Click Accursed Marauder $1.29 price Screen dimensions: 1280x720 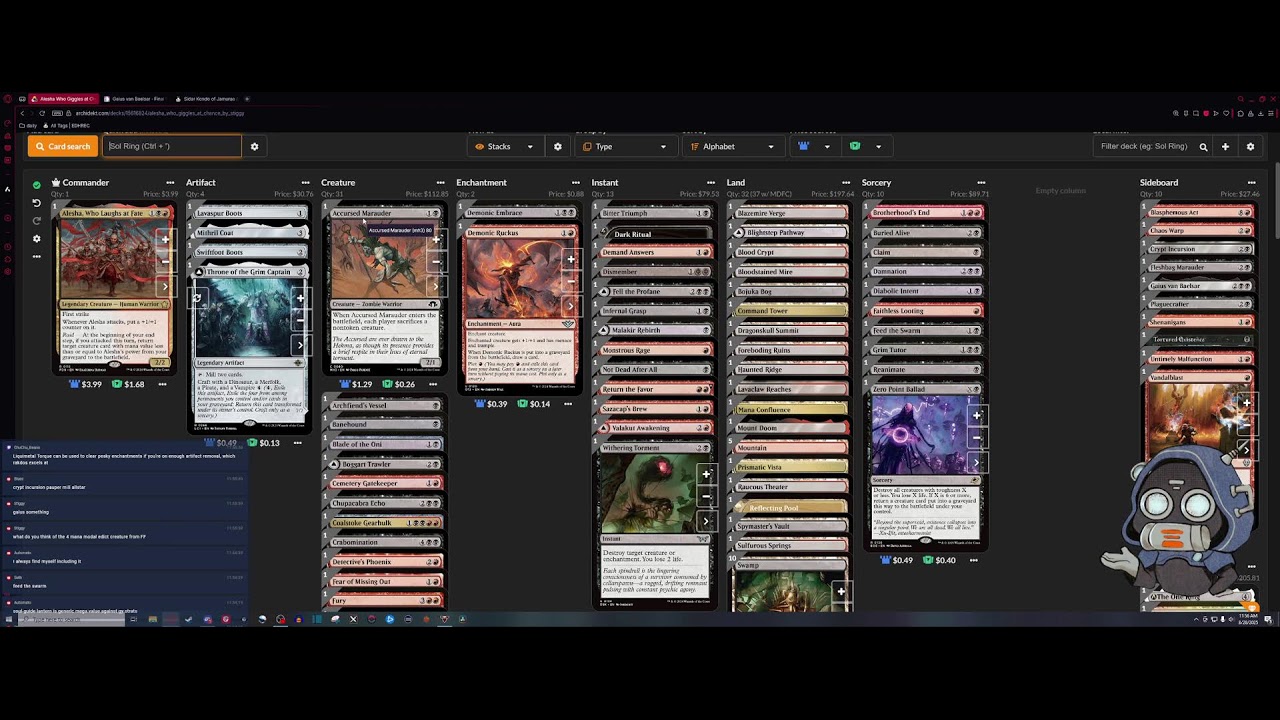[356, 384]
